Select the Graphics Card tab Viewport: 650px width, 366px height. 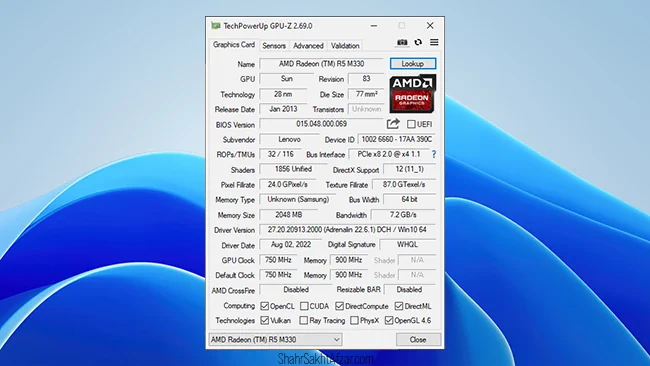pyautogui.click(x=234, y=45)
